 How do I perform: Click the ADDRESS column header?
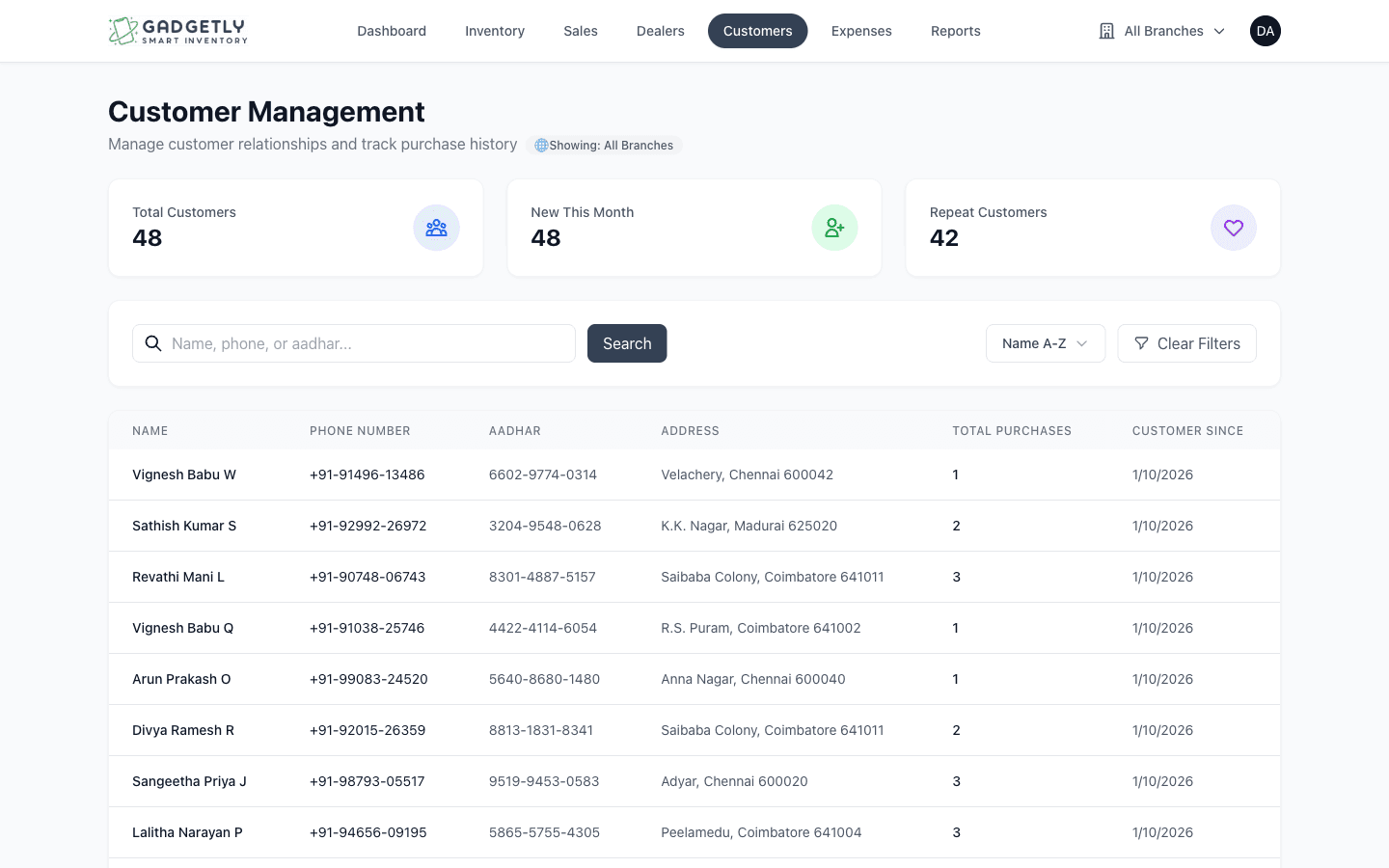coord(691,431)
